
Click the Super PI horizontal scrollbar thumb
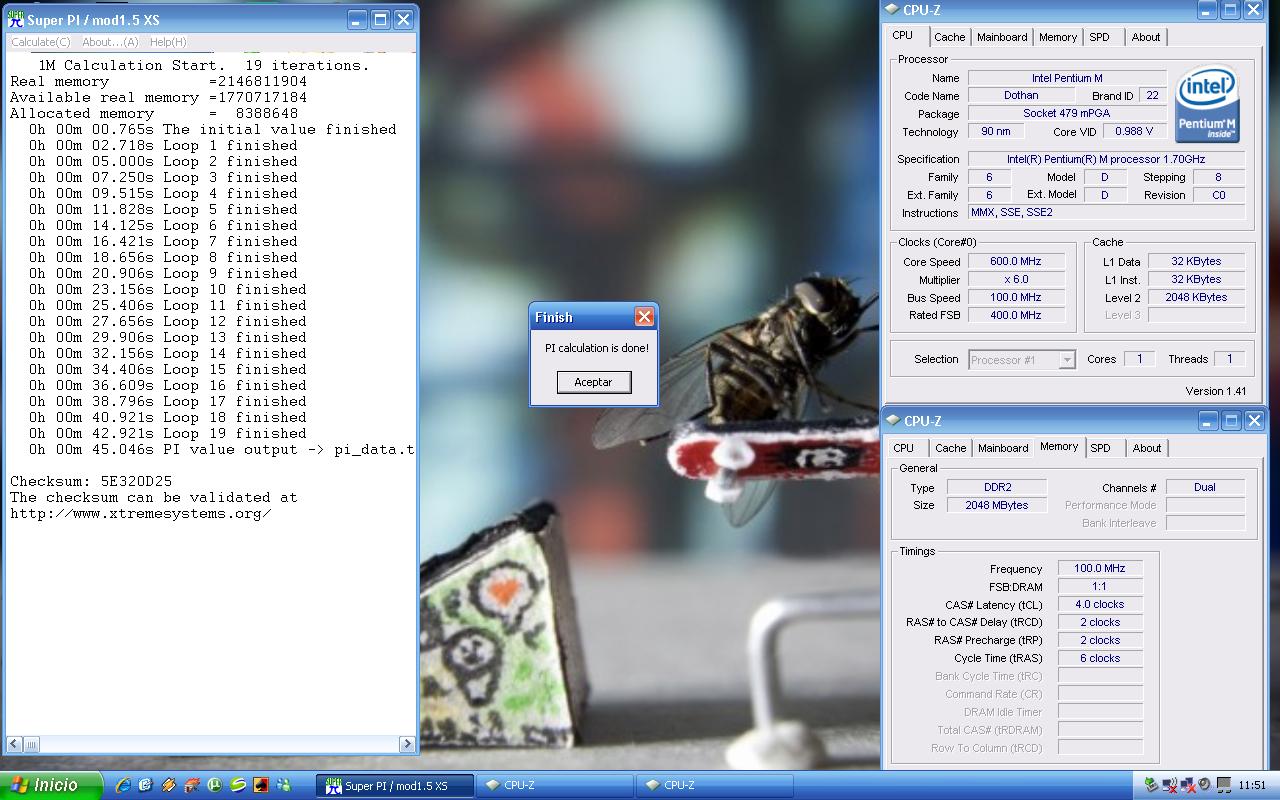tap(32, 743)
